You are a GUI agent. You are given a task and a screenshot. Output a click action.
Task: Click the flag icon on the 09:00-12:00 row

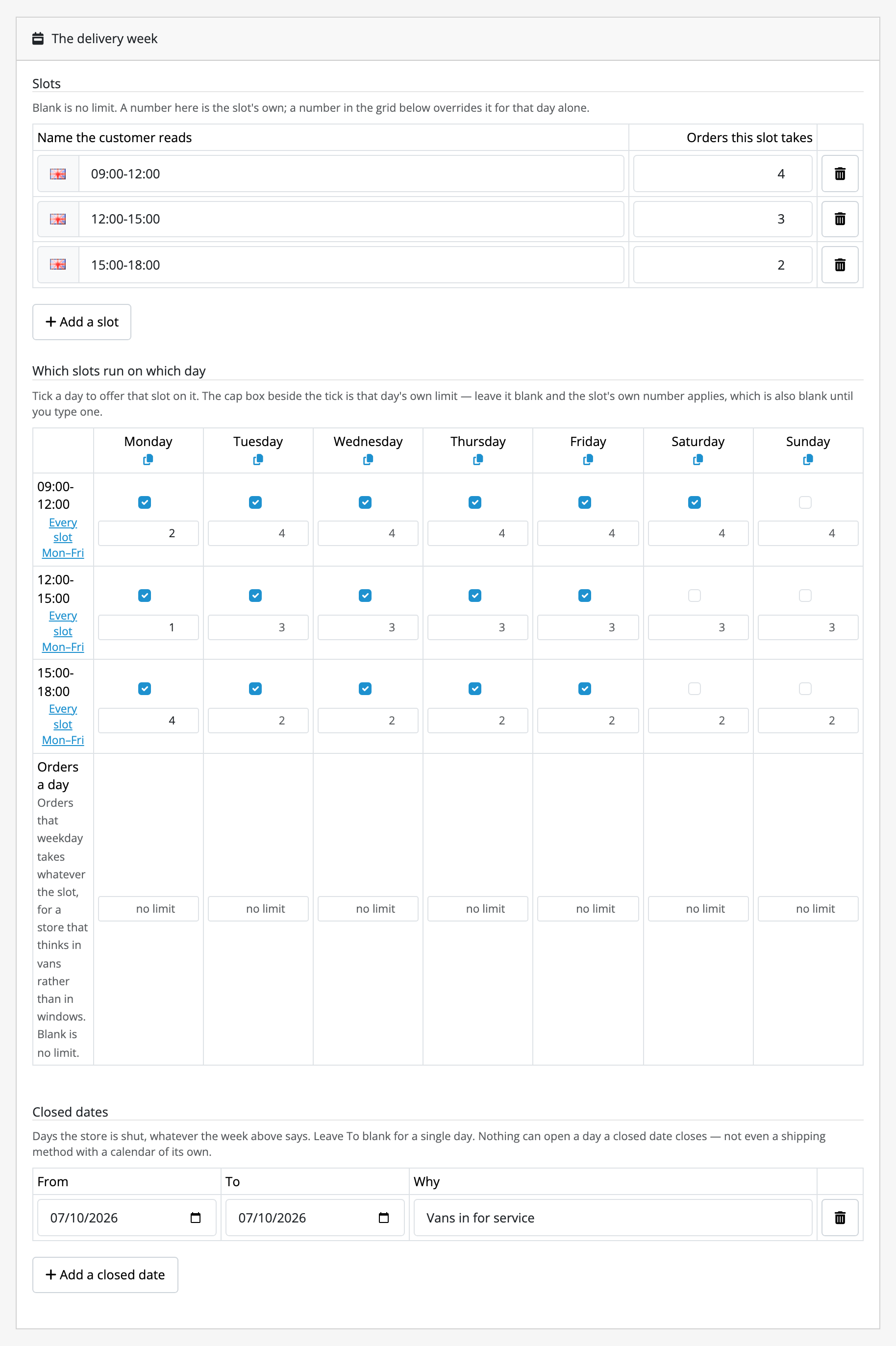click(58, 174)
